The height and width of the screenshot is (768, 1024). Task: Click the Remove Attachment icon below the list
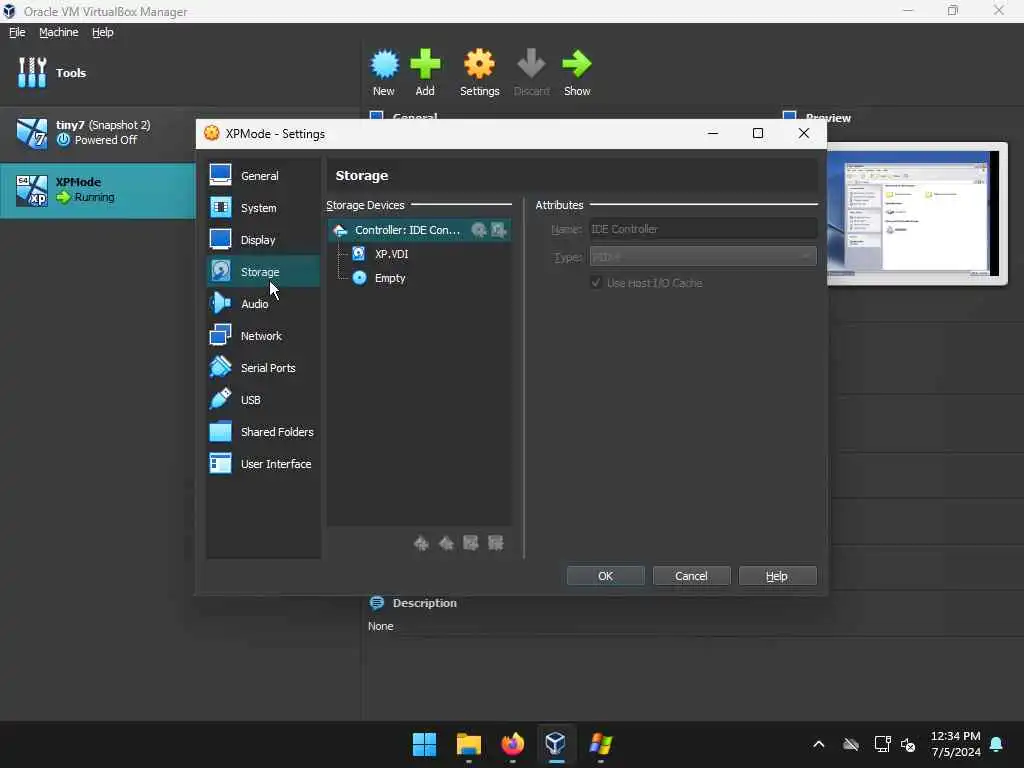point(496,543)
